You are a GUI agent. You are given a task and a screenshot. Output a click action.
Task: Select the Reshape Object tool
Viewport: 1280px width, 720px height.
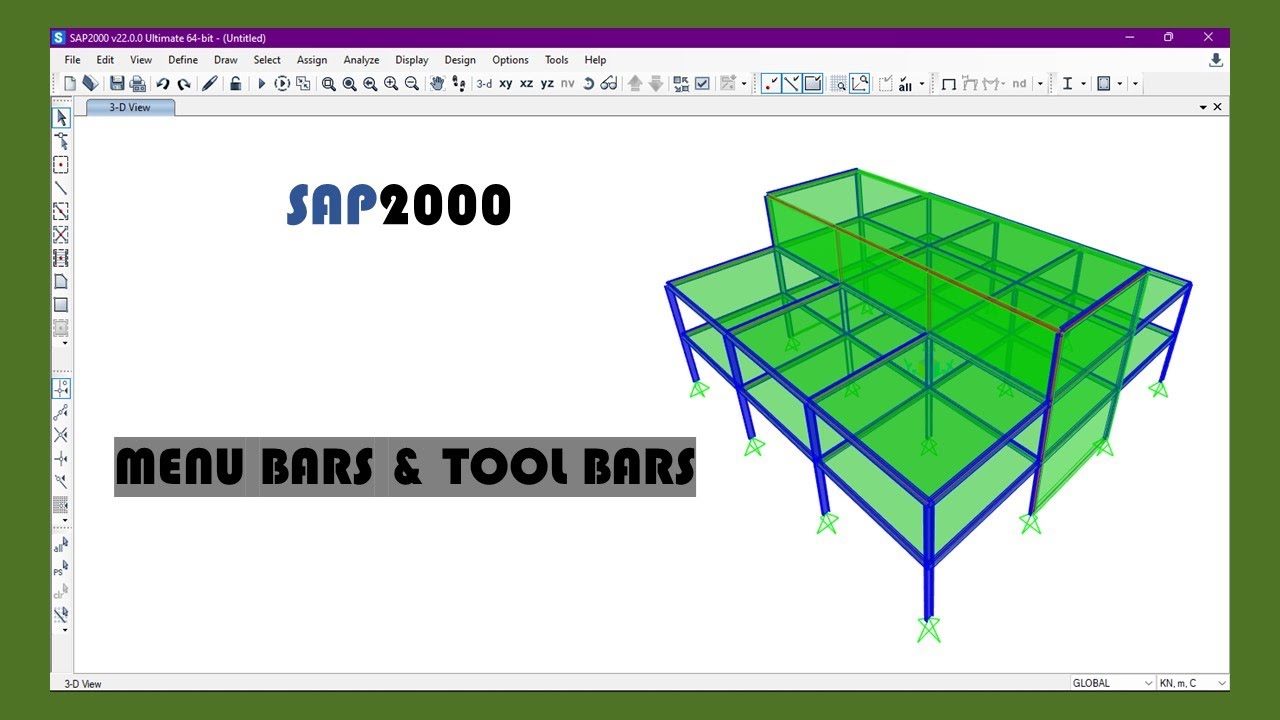click(x=61, y=141)
